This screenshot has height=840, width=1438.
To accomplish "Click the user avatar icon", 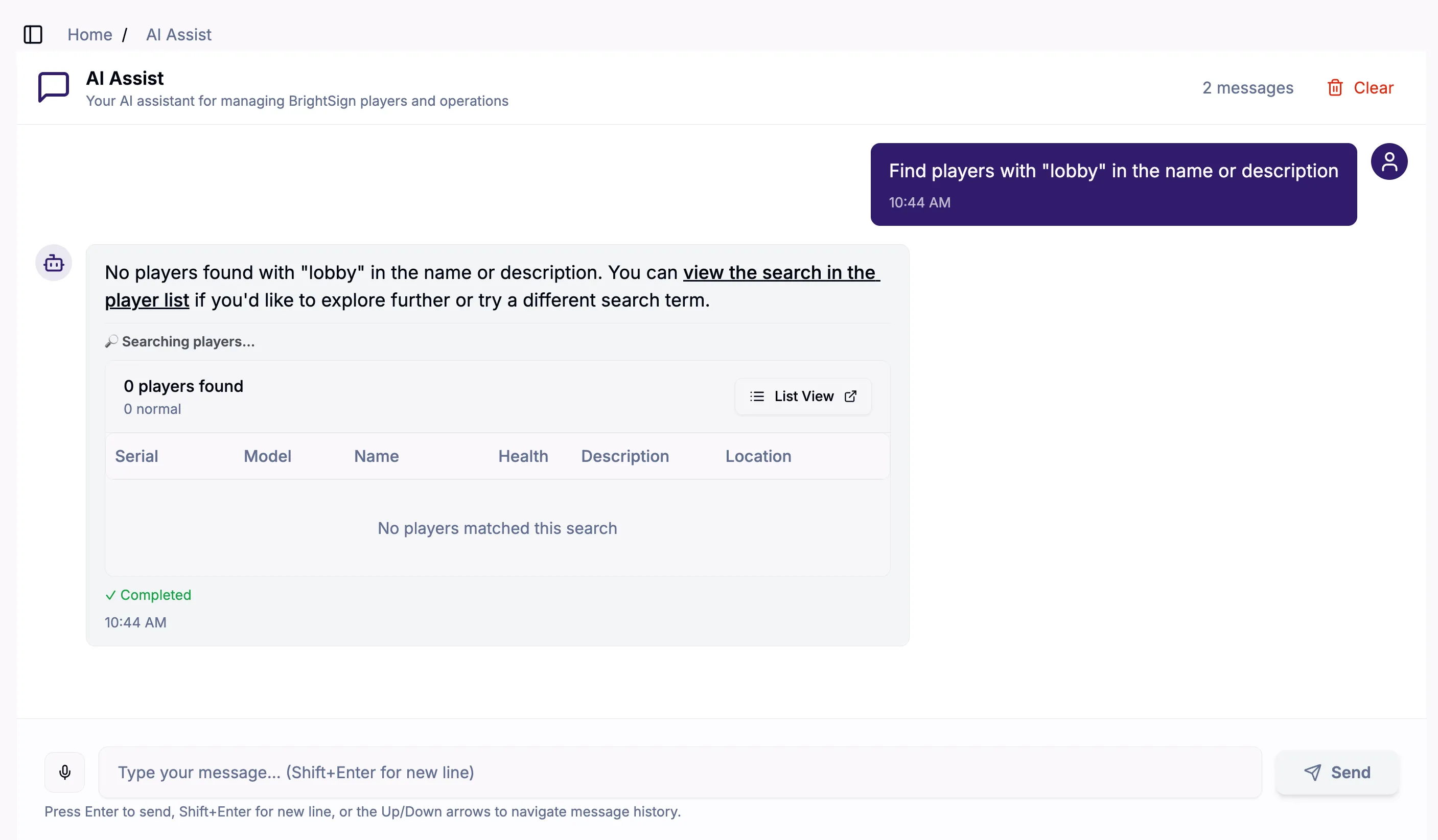I will [x=1389, y=161].
